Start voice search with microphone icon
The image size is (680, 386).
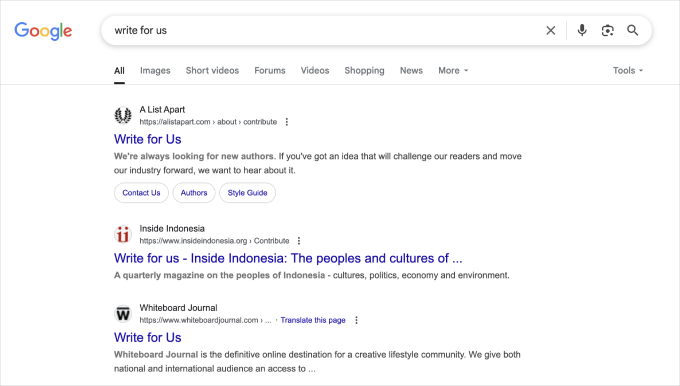(x=582, y=30)
